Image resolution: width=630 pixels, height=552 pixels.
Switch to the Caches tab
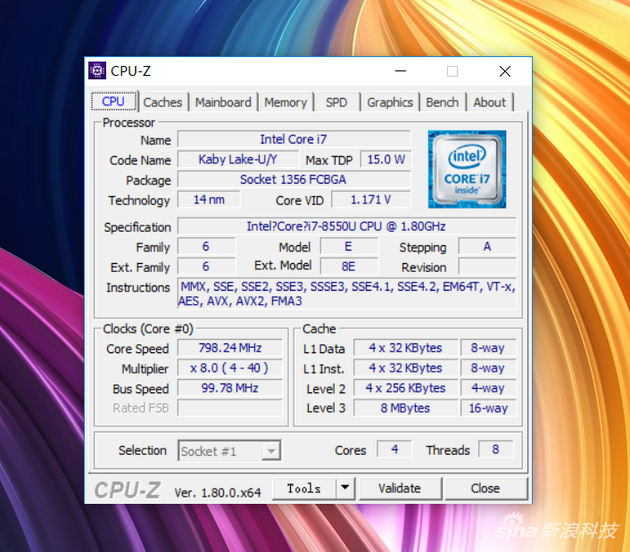pos(162,102)
